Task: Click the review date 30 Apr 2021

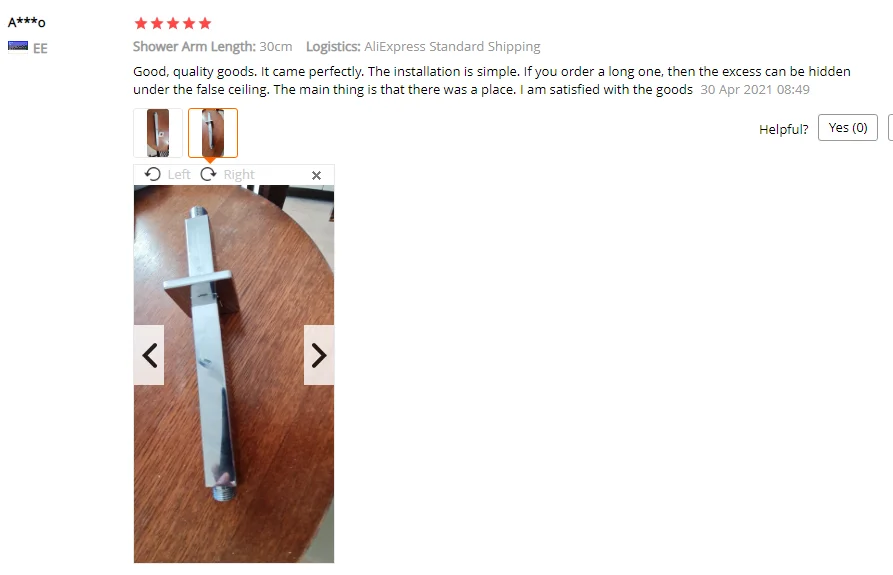Action: tap(755, 89)
